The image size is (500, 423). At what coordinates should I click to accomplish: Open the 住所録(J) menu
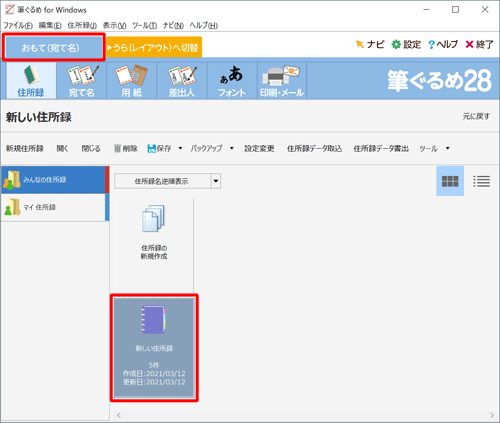(x=82, y=25)
